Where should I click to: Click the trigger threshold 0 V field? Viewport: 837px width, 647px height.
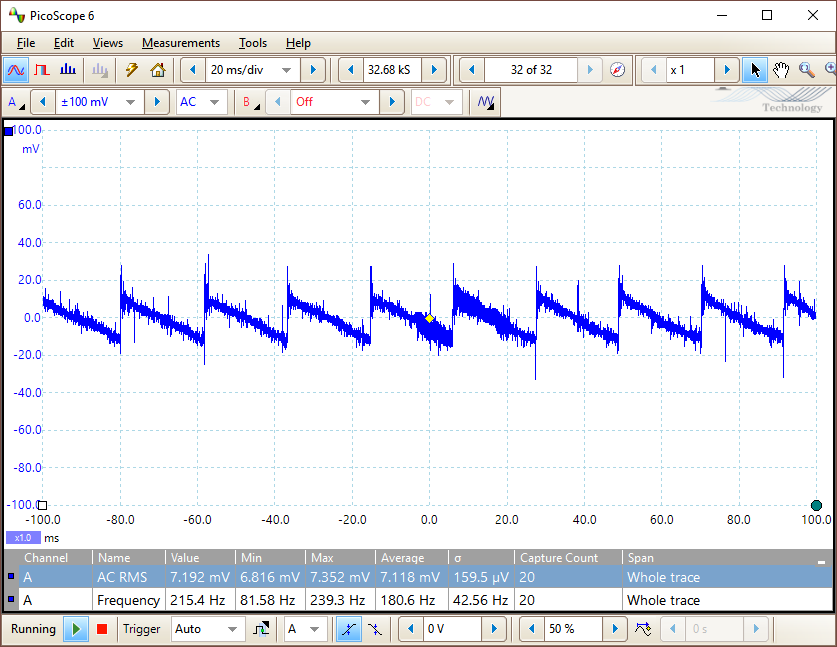(452, 629)
